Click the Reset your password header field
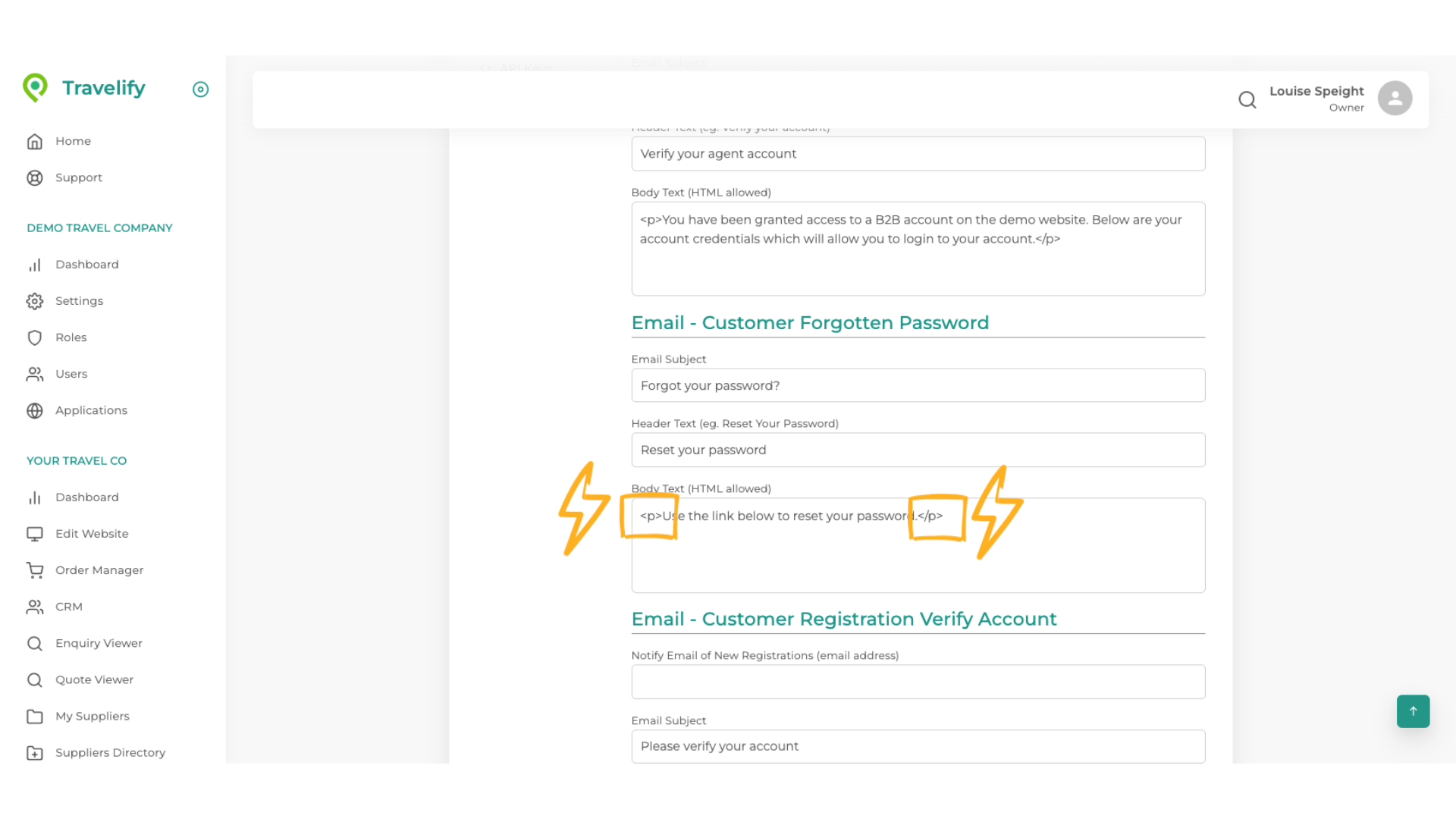 coord(918,450)
